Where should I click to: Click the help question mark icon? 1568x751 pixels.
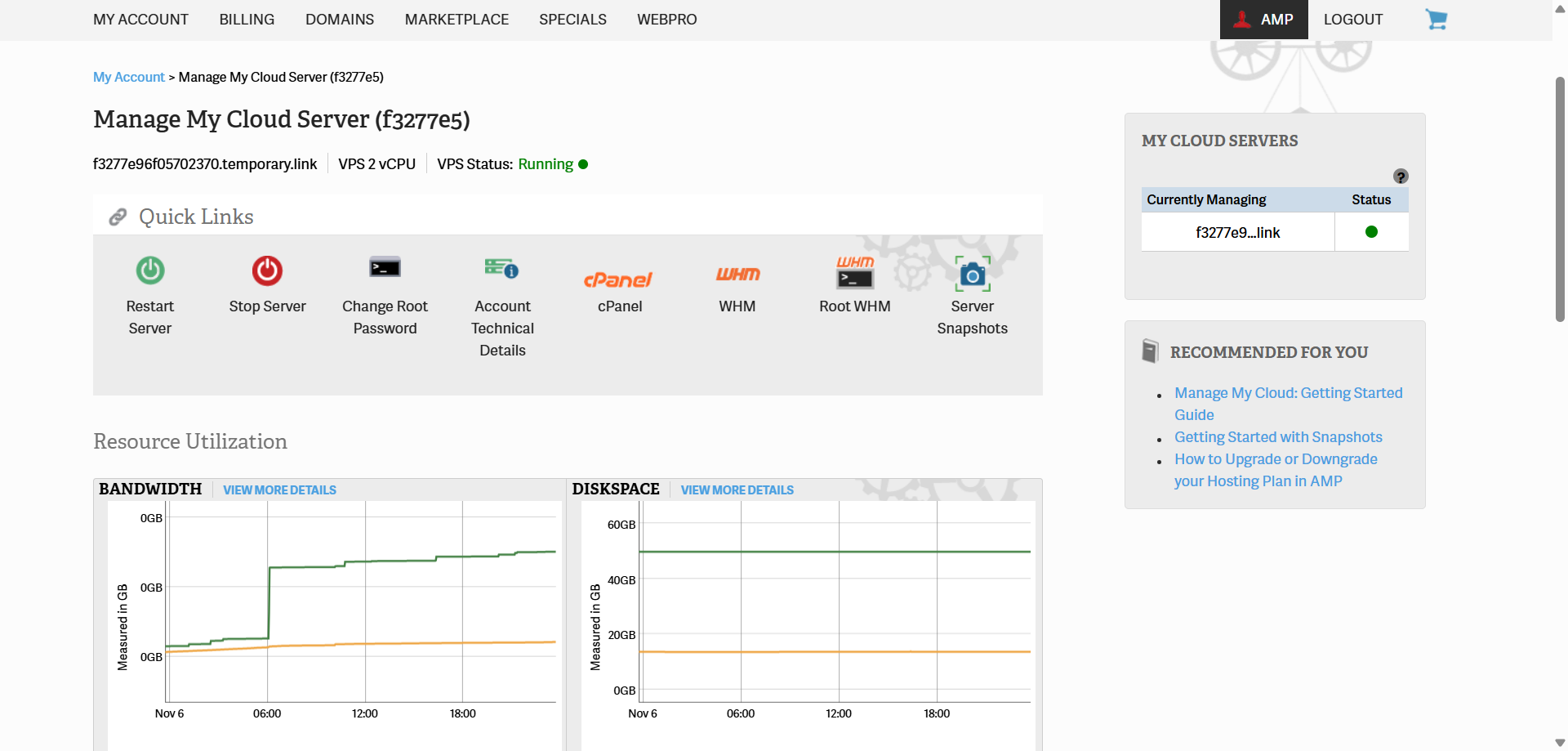click(x=1401, y=177)
